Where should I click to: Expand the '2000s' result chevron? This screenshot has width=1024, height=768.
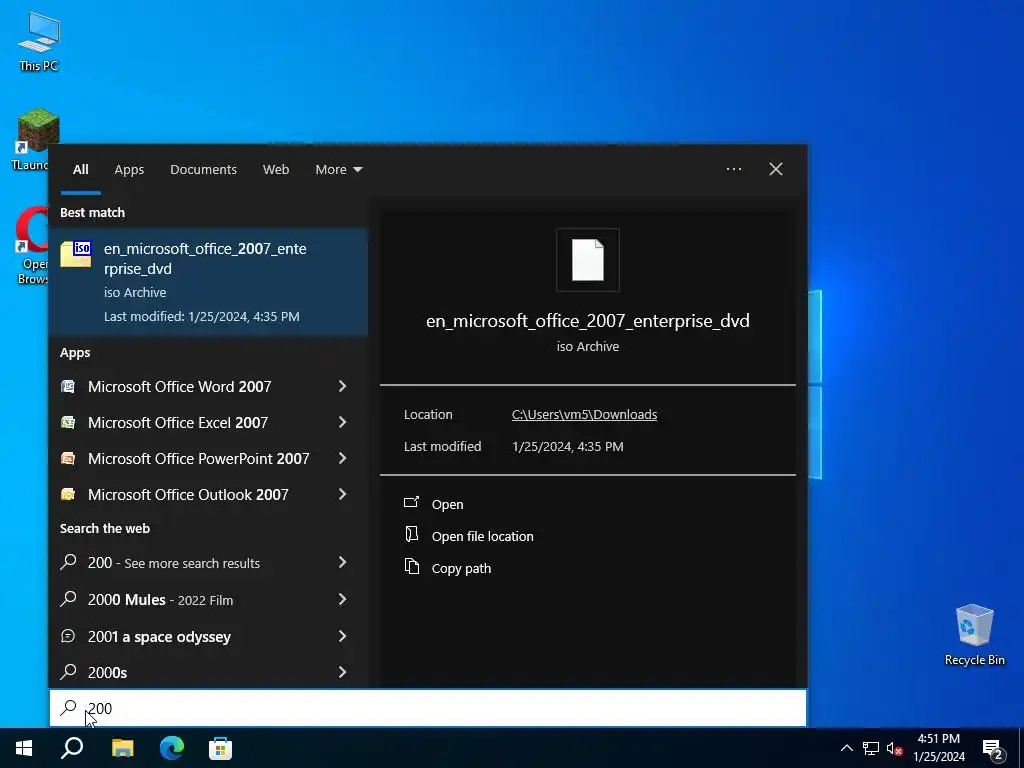342,672
